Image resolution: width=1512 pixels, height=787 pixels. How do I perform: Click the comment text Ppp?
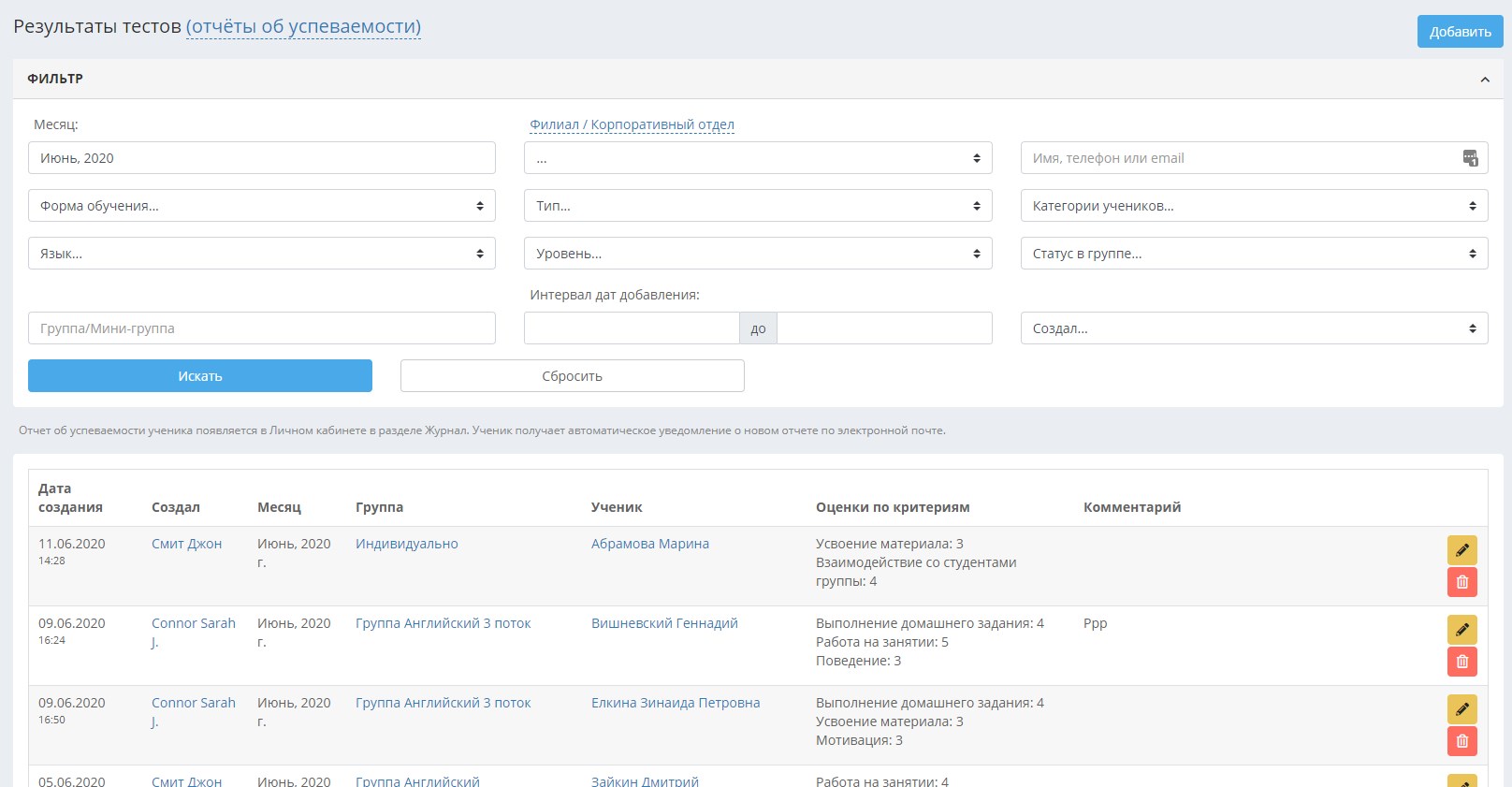(x=1095, y=623)
